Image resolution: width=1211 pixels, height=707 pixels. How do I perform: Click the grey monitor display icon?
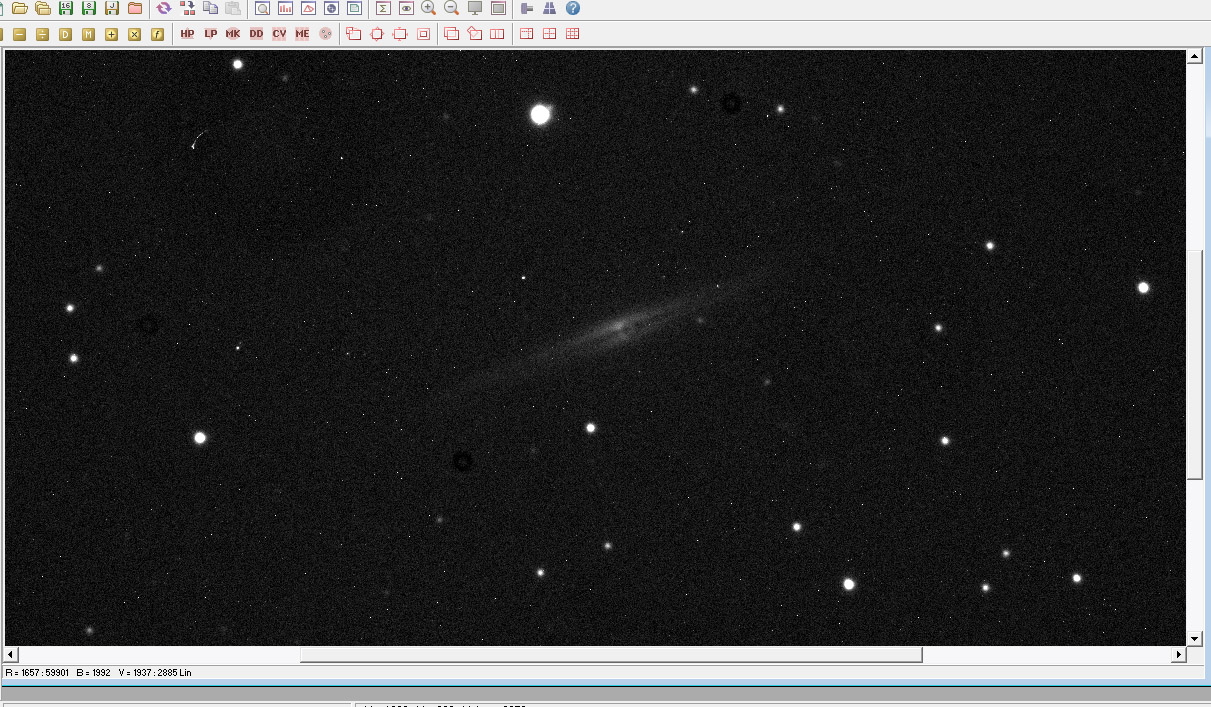pyautogui.click(x=475, y=8)
